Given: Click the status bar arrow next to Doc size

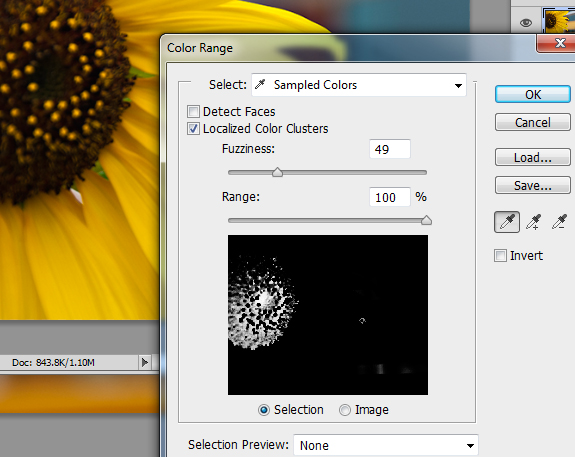Looking at the screenshot, I should tap(144, 362).
